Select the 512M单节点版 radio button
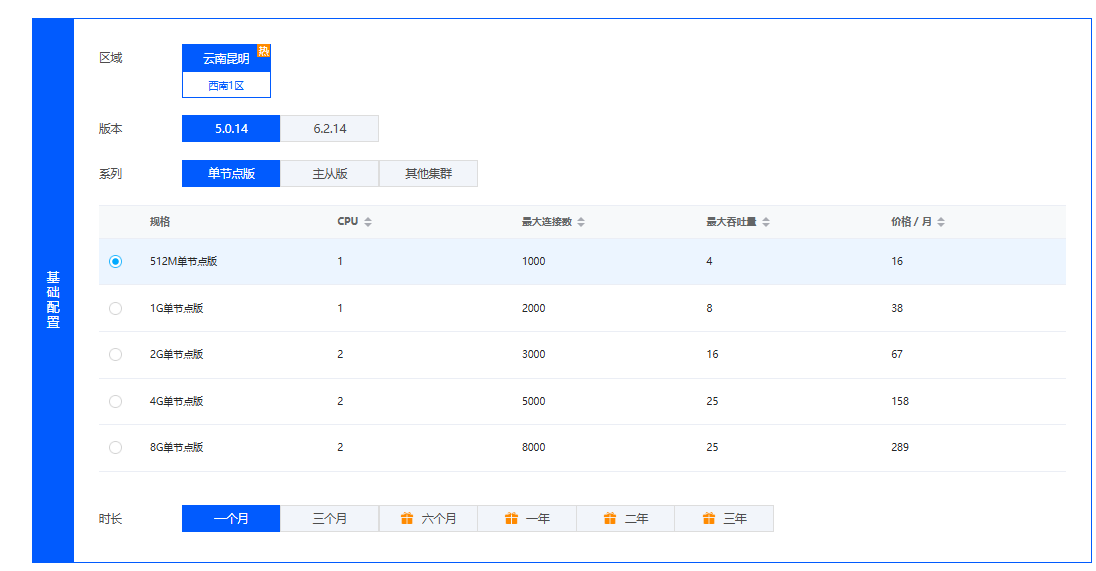The height and width of the screenshot is (571, 1096). tap(116, 261)
